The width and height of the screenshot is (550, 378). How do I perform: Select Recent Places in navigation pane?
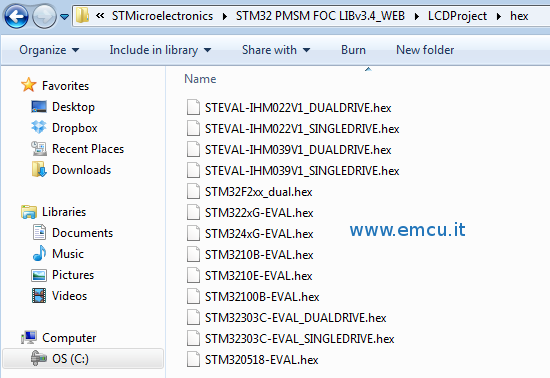click(88, 149)
